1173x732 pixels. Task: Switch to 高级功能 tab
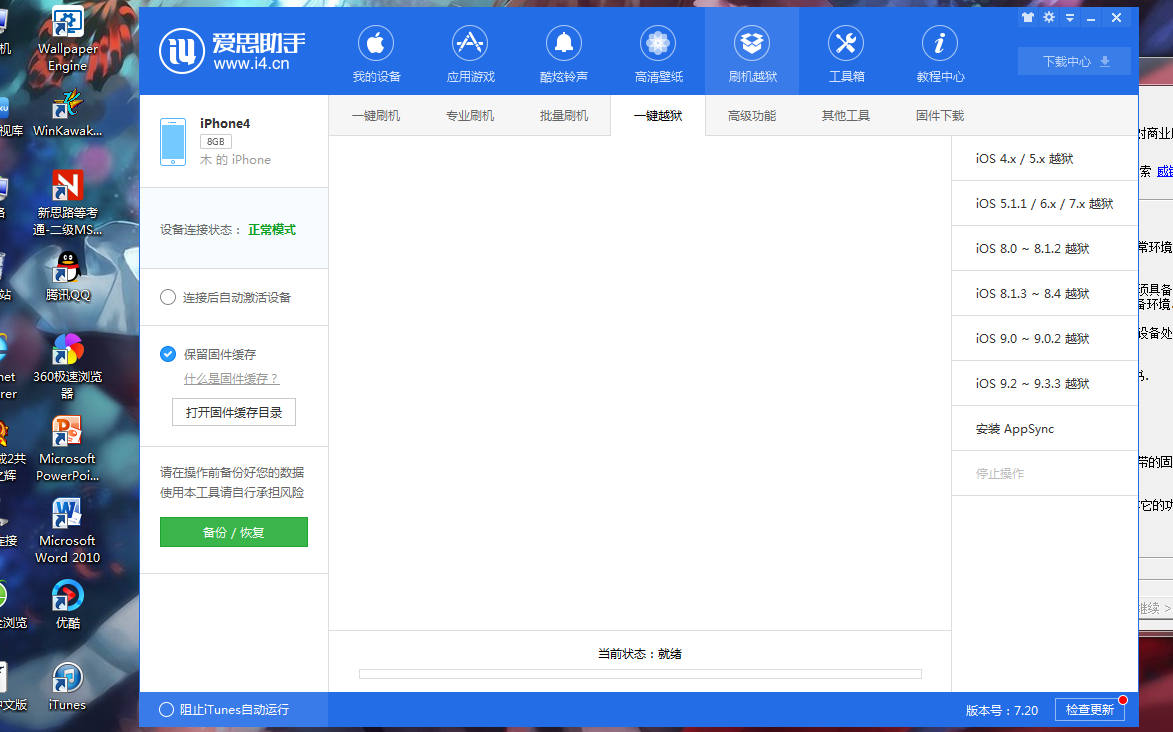[752, 116]
